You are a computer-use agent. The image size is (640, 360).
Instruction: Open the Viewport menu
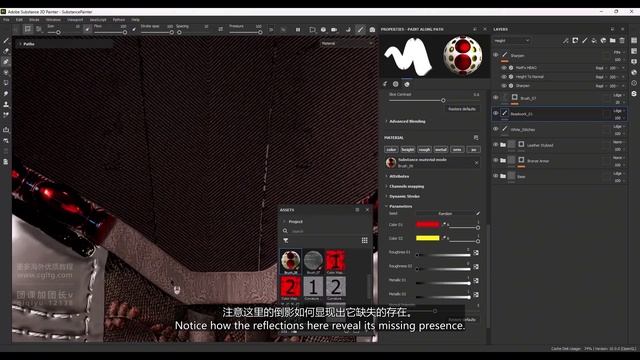click(75, 20)
